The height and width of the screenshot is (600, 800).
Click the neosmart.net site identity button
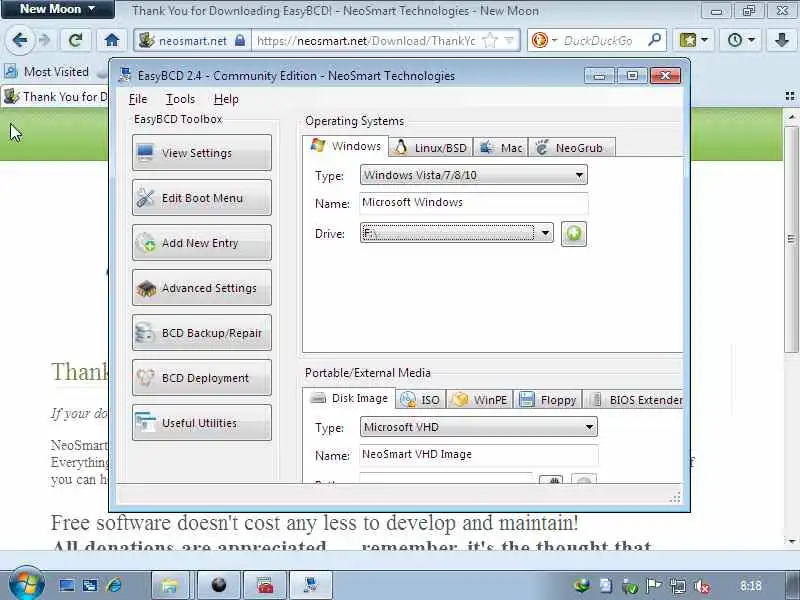(193, 40)
